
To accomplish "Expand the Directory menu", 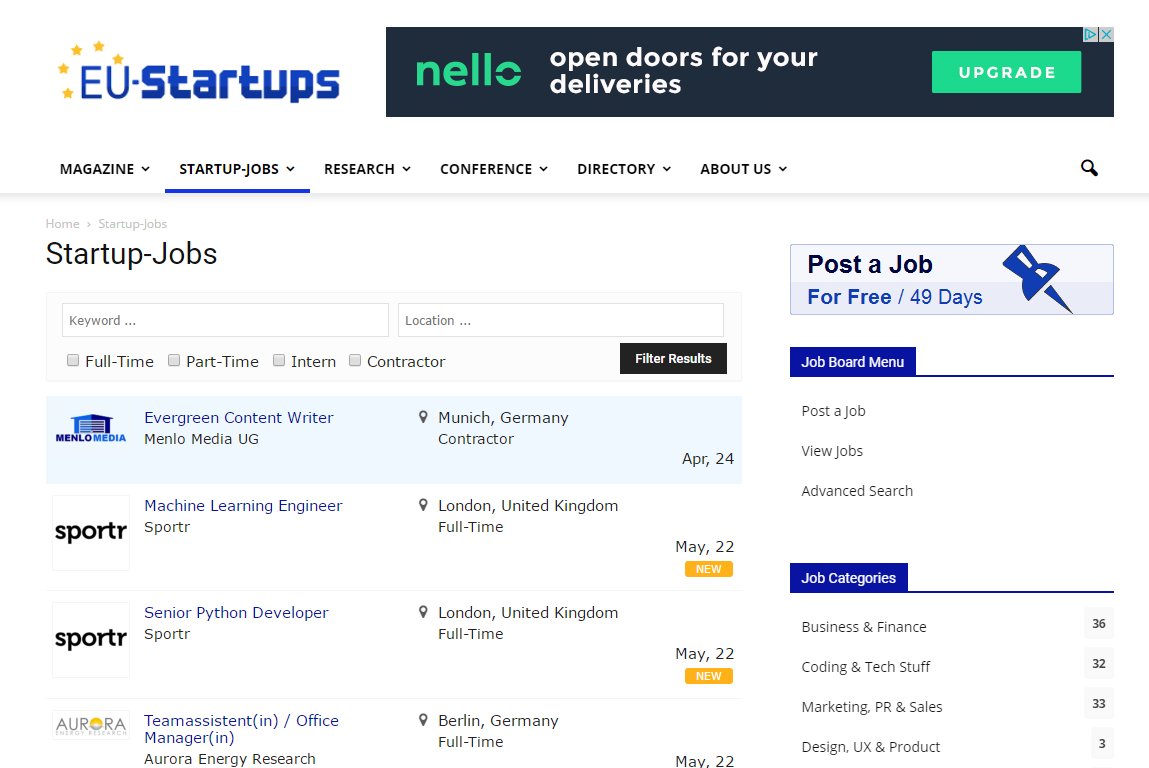I will [624, 169].
